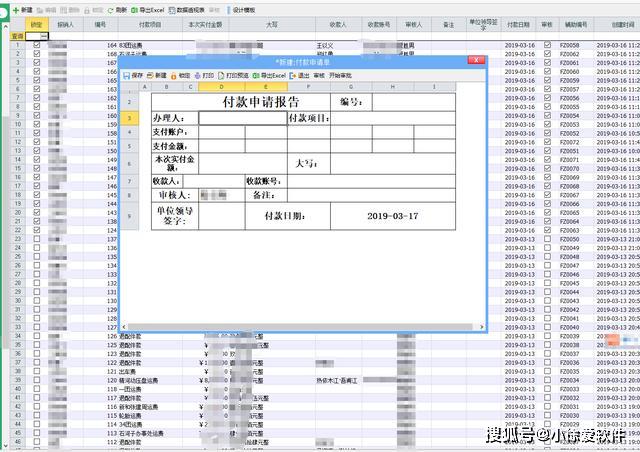The height and width of the screenshot is (452, 640).
Task: Click the 查询 query row label
Action: pyautogui.click(x=17, y=36)
